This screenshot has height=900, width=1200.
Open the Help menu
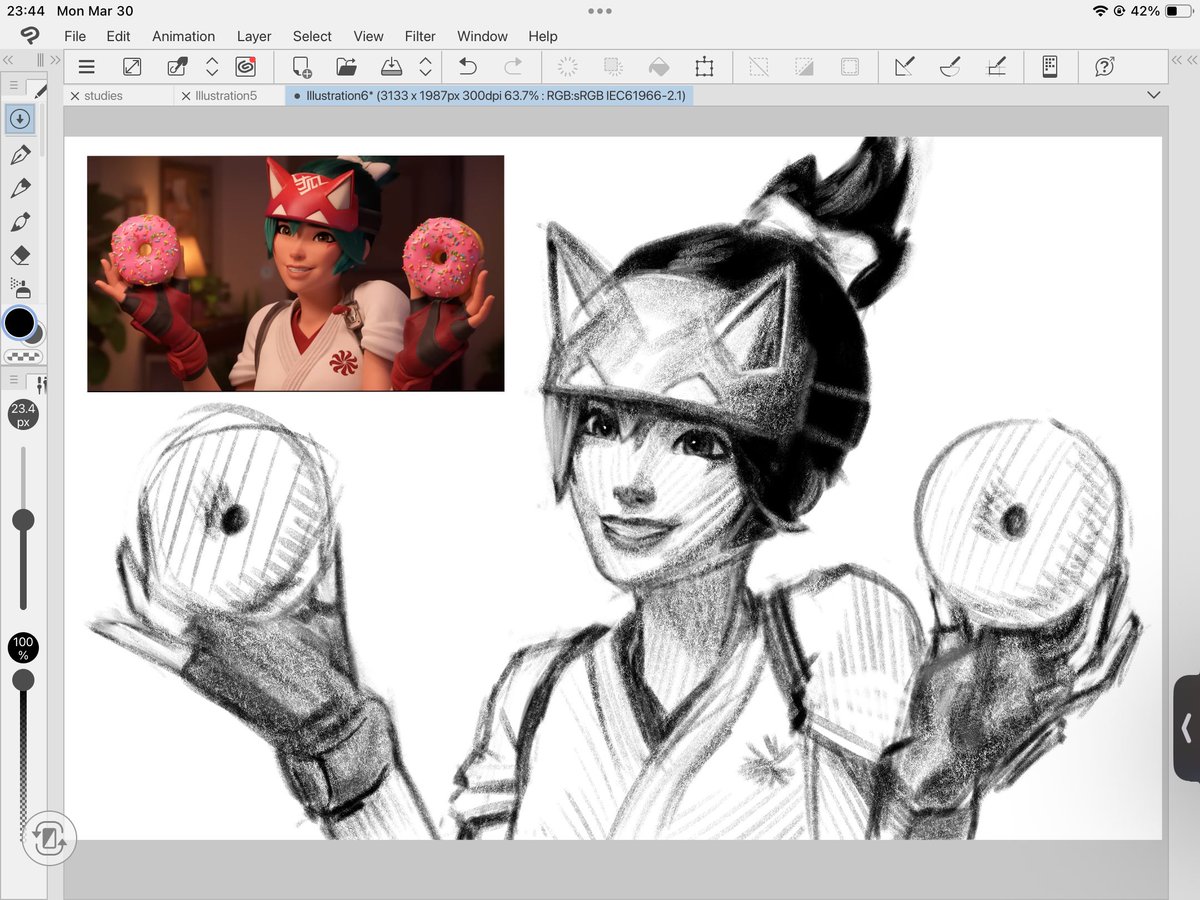pos(543,36)
